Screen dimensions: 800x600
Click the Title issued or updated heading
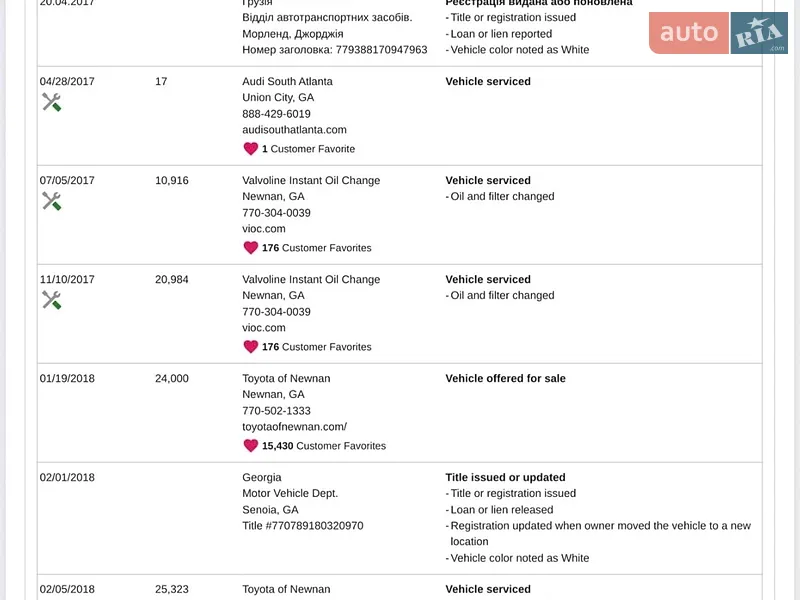[x=505, y=477]
